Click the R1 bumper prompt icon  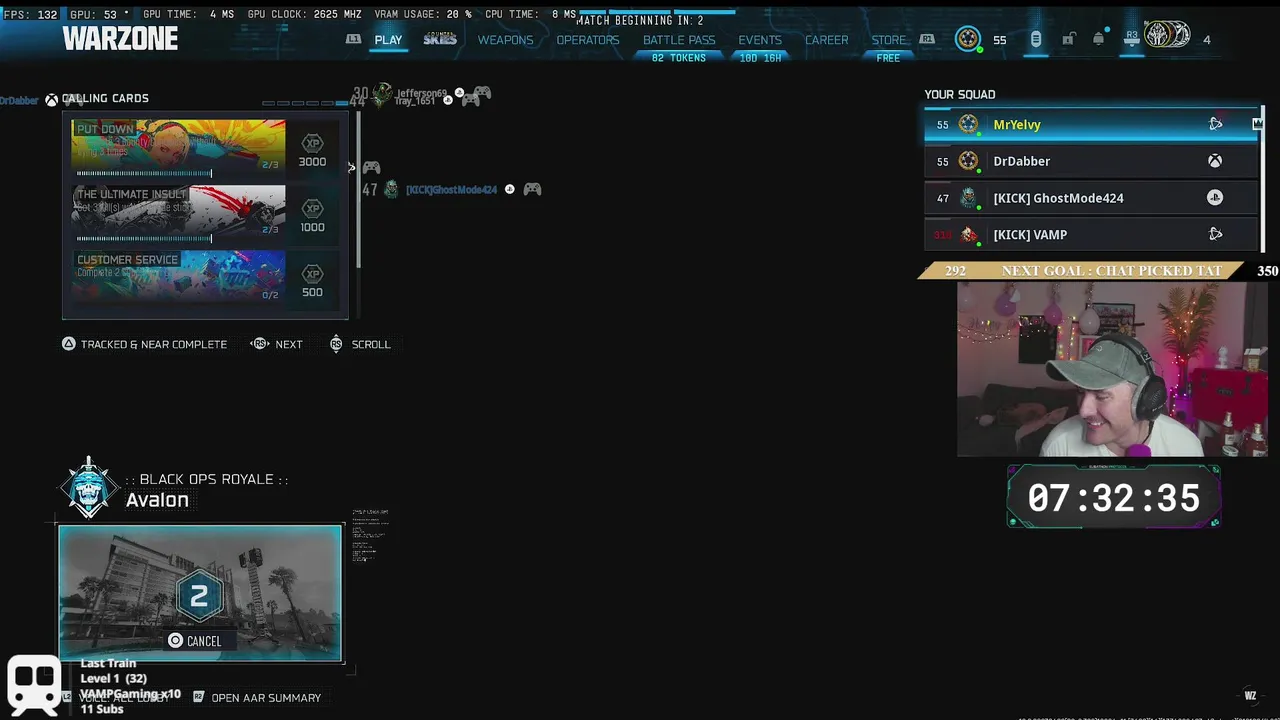click(x=927, y=39)
